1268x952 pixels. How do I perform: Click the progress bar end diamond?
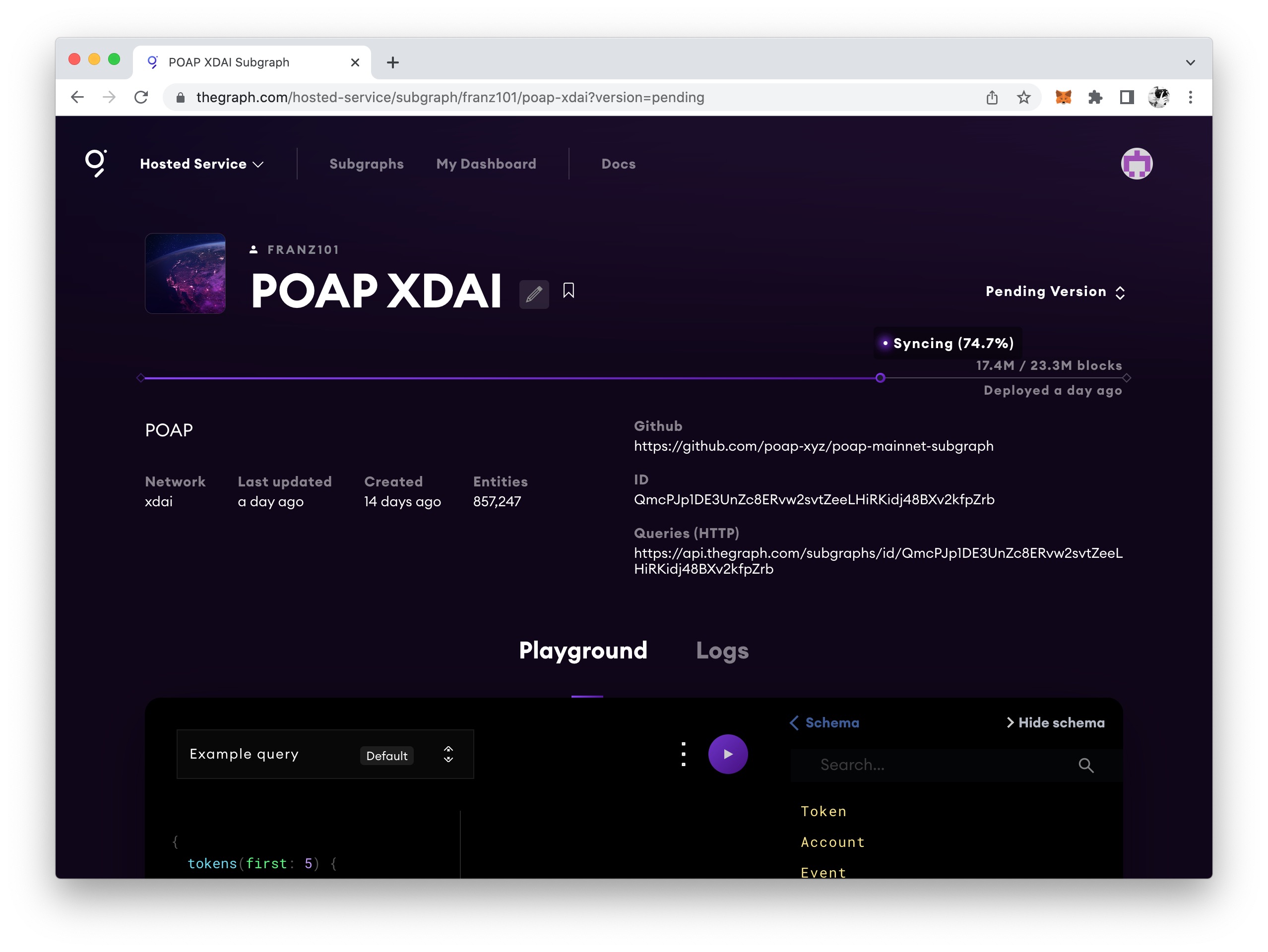[x=1127, y=378]
